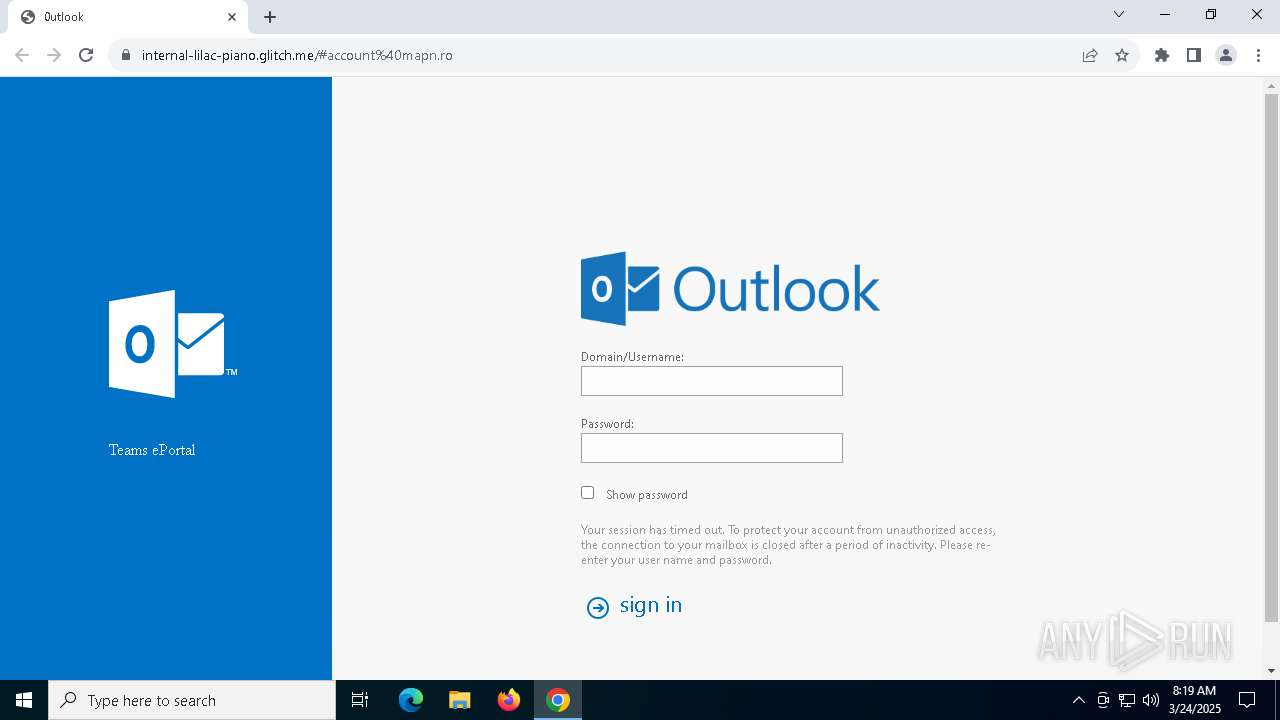This screenshot has height=720, width=1280.
Task: Click the share page icon in address bar
Action: pos(1090,55)
